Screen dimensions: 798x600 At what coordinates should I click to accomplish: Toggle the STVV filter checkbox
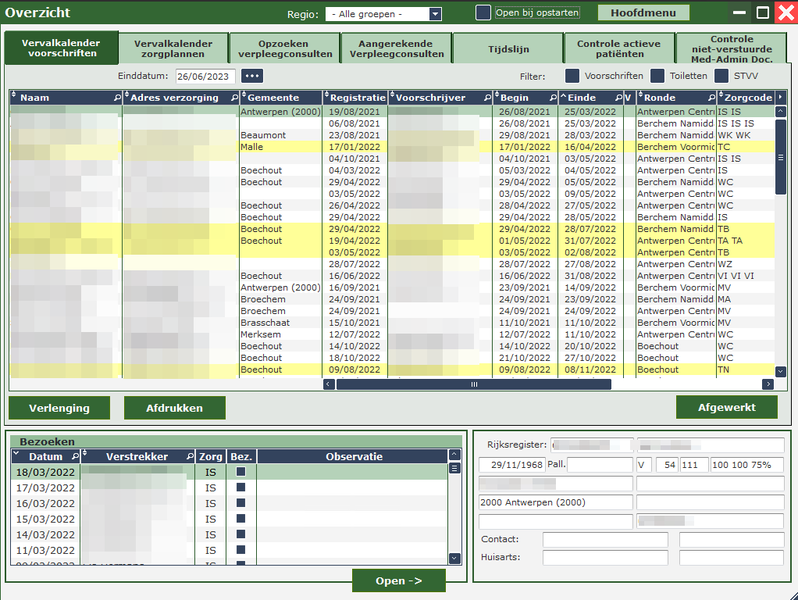click(721, 76)
